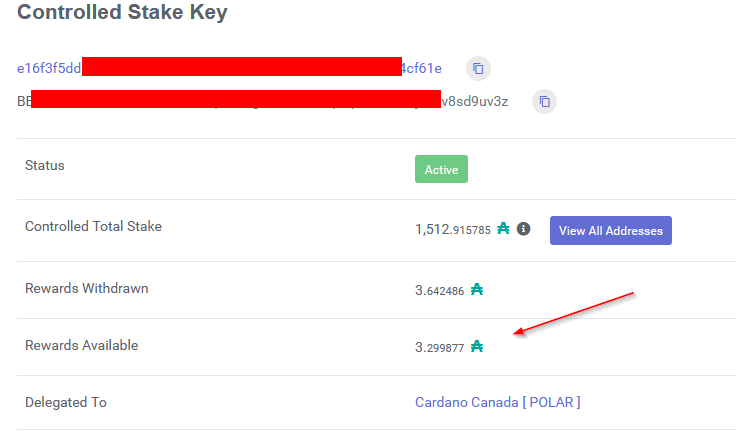Viewport: 736px width, 438px height.
Task: Open the Cardano Canada [ POLAR ] pool link
Action: [498, 402]
